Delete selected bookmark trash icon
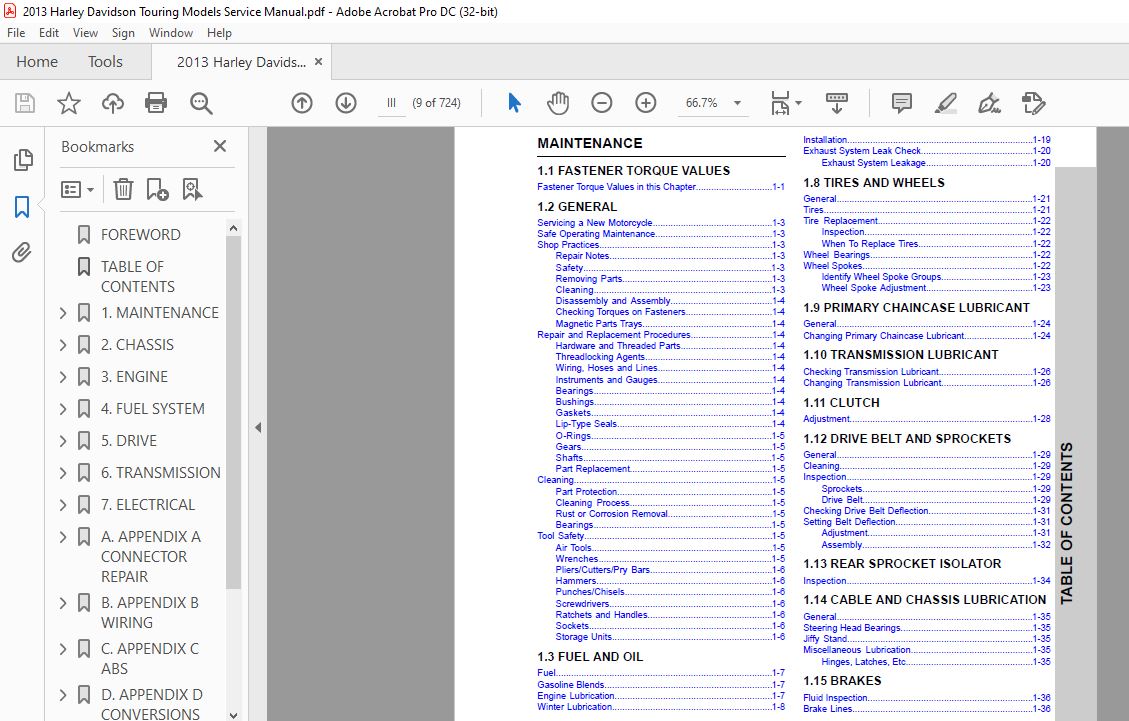1129x721 pixels. [123, 189]
